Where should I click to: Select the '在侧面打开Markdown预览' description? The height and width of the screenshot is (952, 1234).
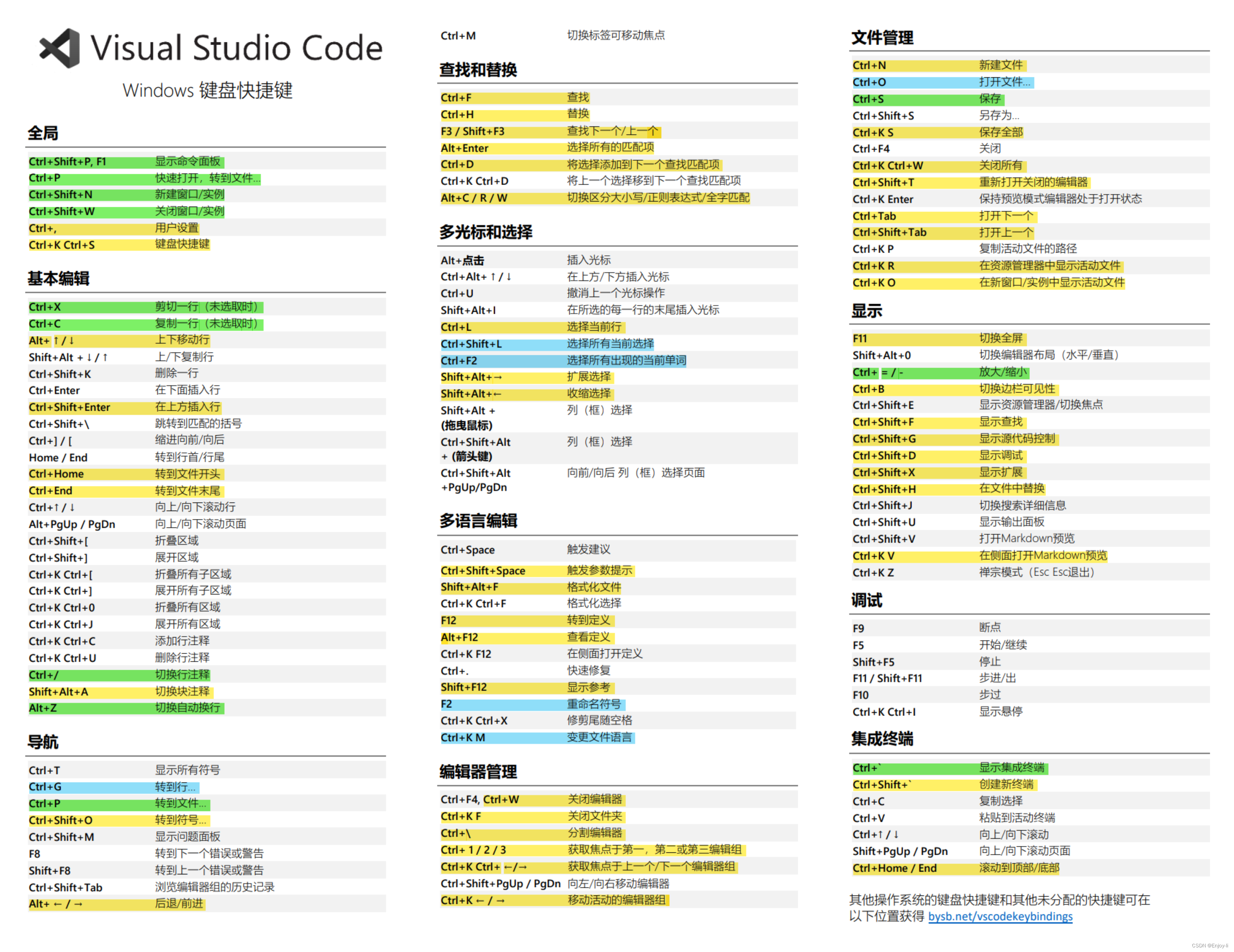click(1043, 556)
